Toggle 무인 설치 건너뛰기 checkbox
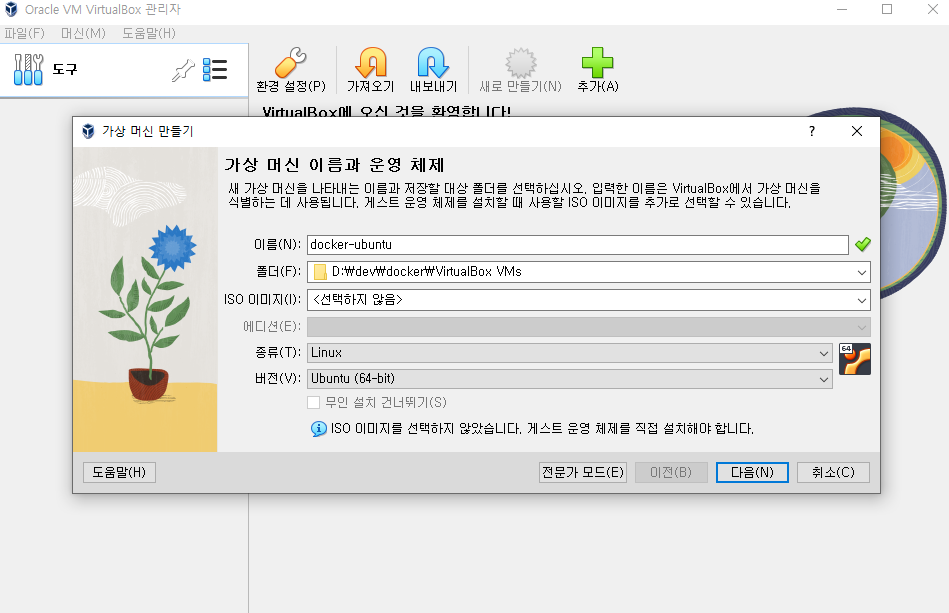Screen dimensions: 949x613 click(314, 402)
